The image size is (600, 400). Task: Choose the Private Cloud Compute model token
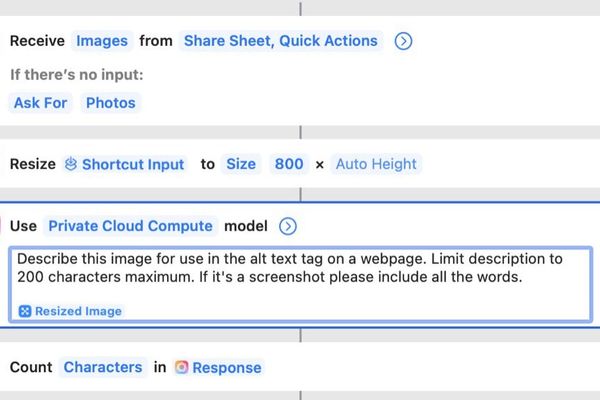tap(131, 226)
